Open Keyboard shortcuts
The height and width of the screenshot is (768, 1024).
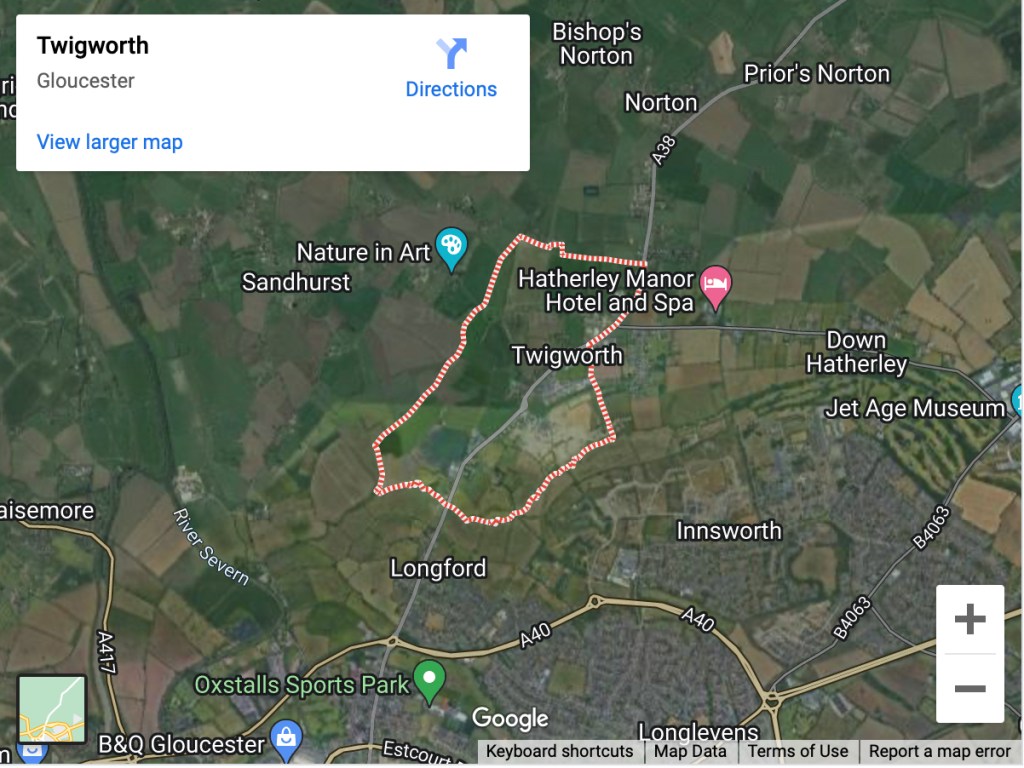560,751
